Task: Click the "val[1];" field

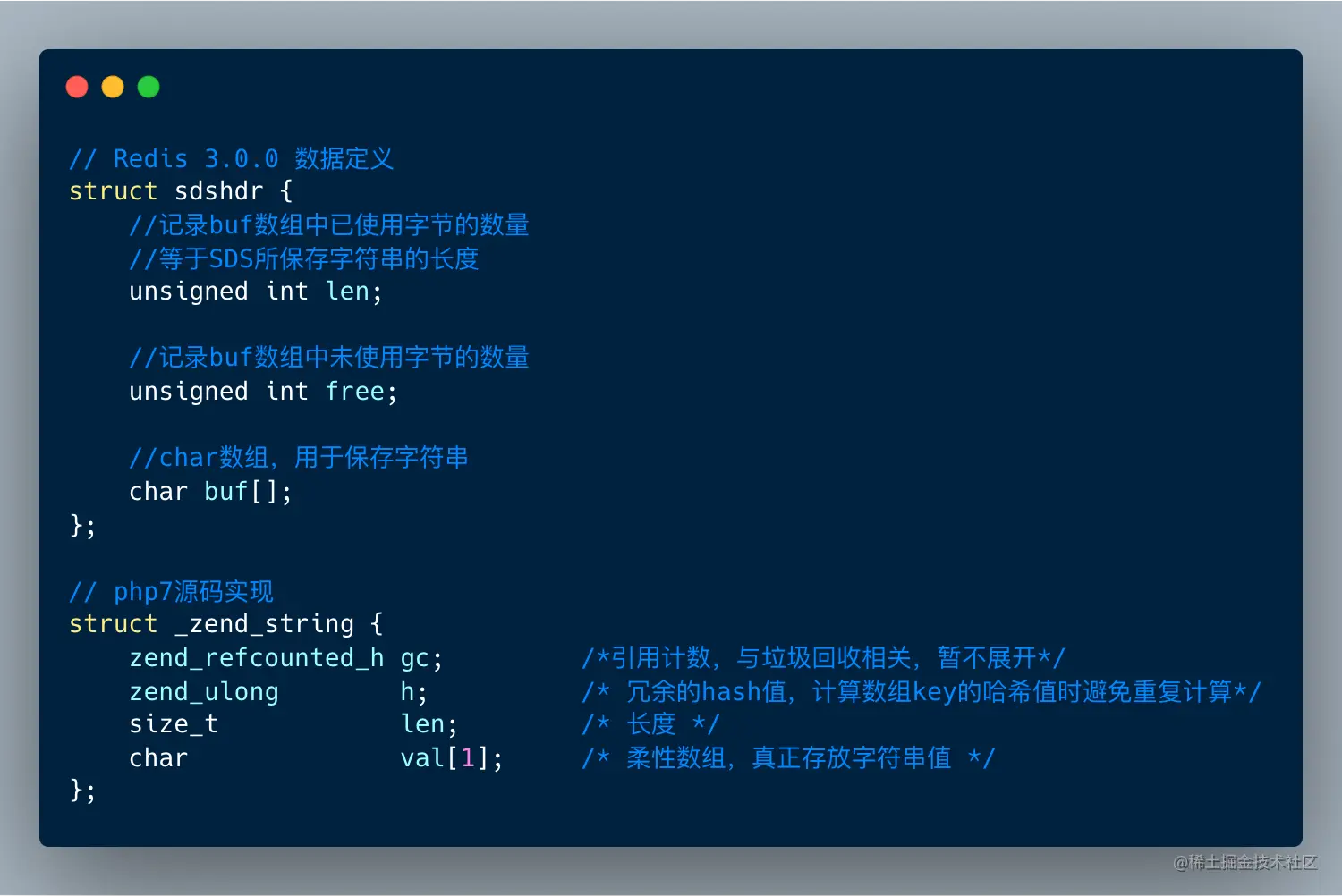Action: pyautogui.click(x=451, y=758)
